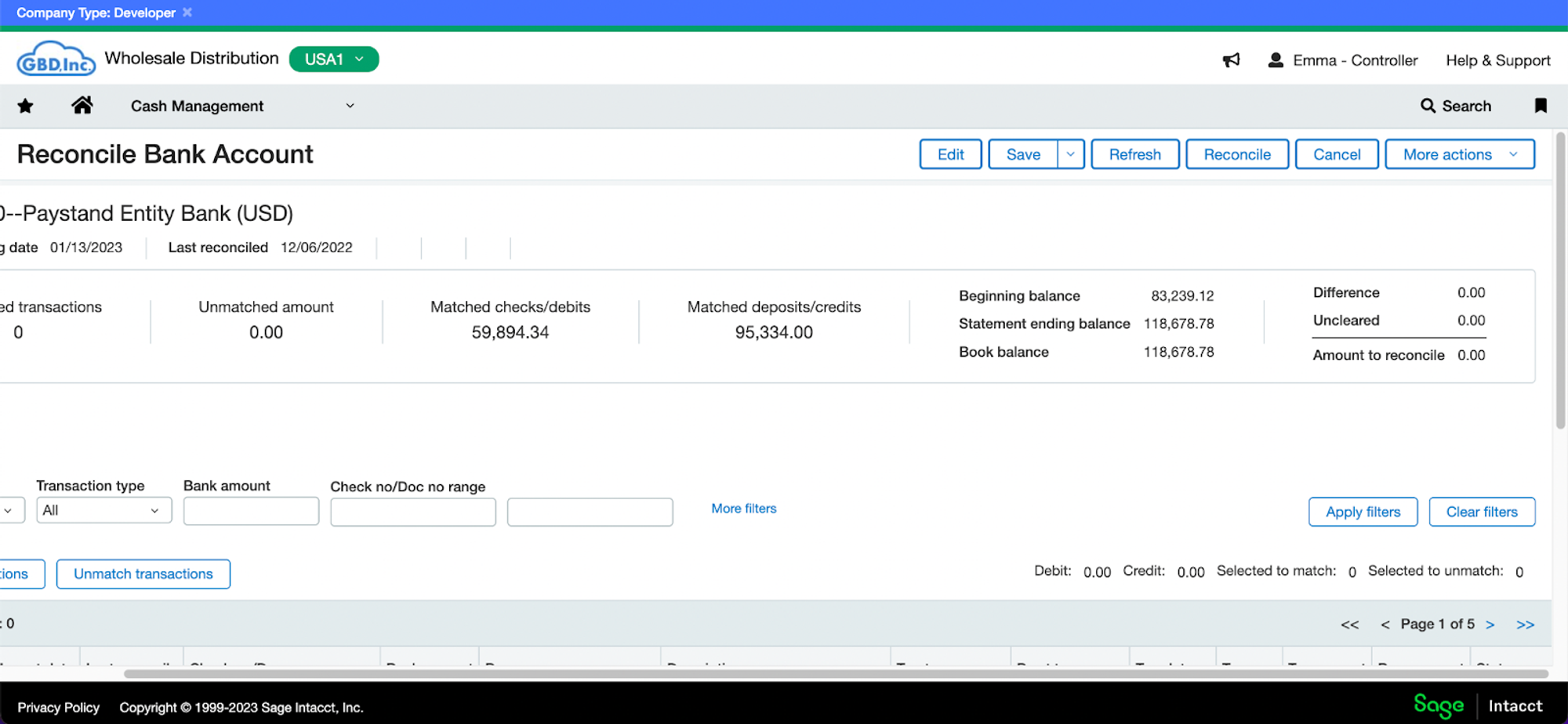1568x724 pixels.
Task: Click the GBD.Inc cloud logo
Action: 56,58
